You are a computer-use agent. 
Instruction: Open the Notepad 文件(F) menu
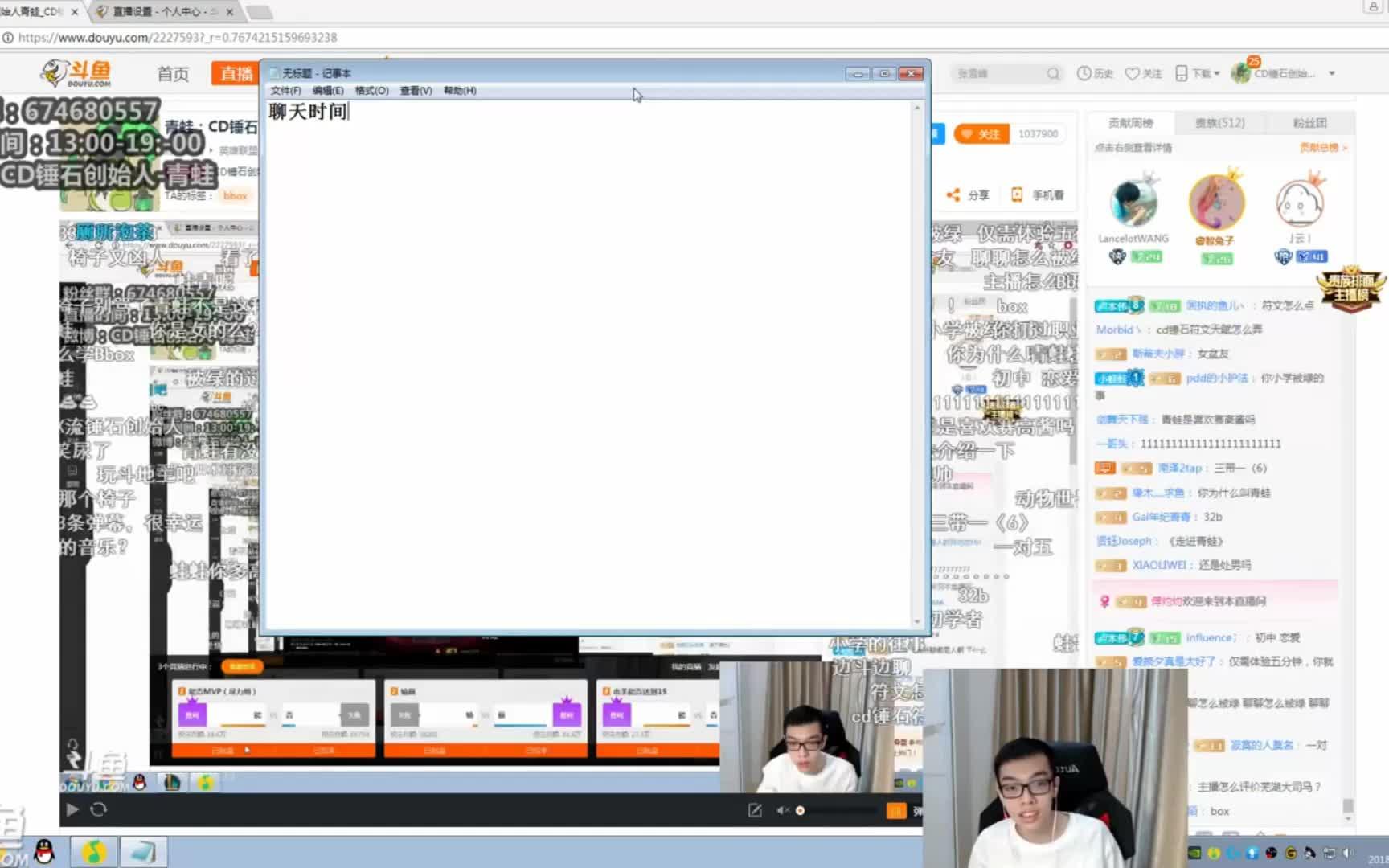click(x=285, y=91)
